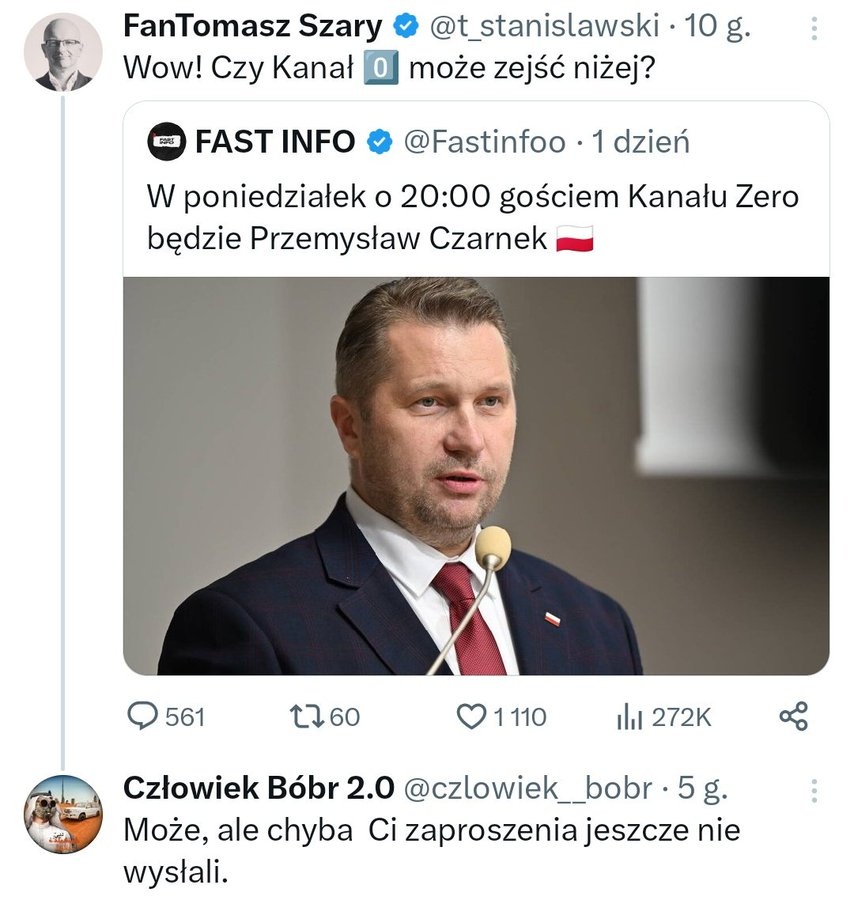Click the FAST INFO display name
Screen dimensions: 854x900
coord(275,142)
